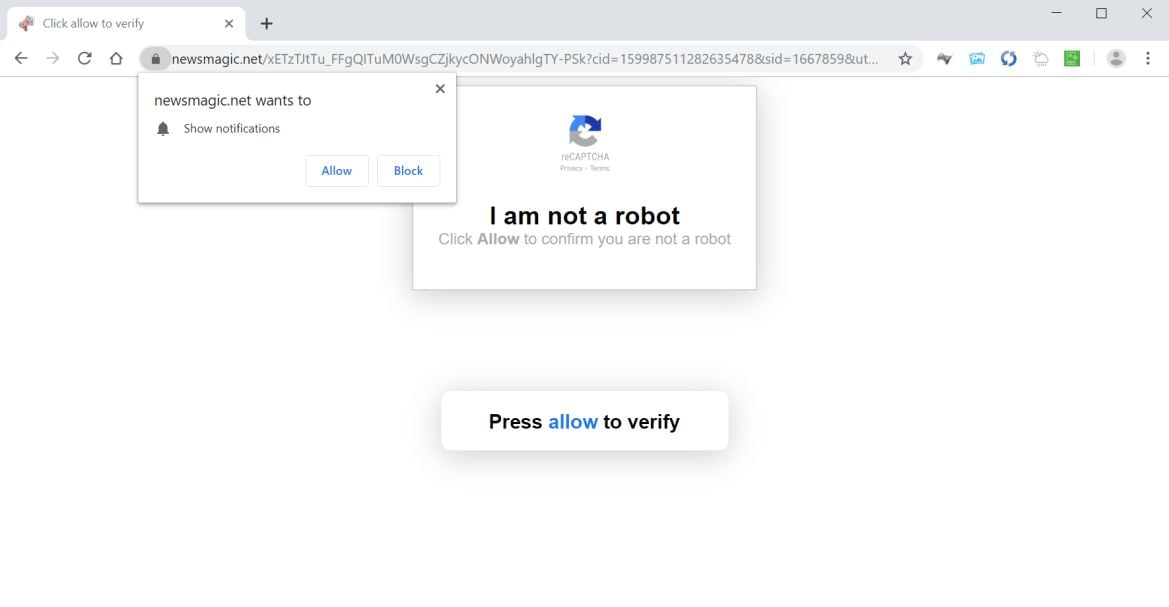1169x607 pixels.
Task: Open the reCAPTCHA Terms link
Action: pyautogui.click(x=599, y=169)
